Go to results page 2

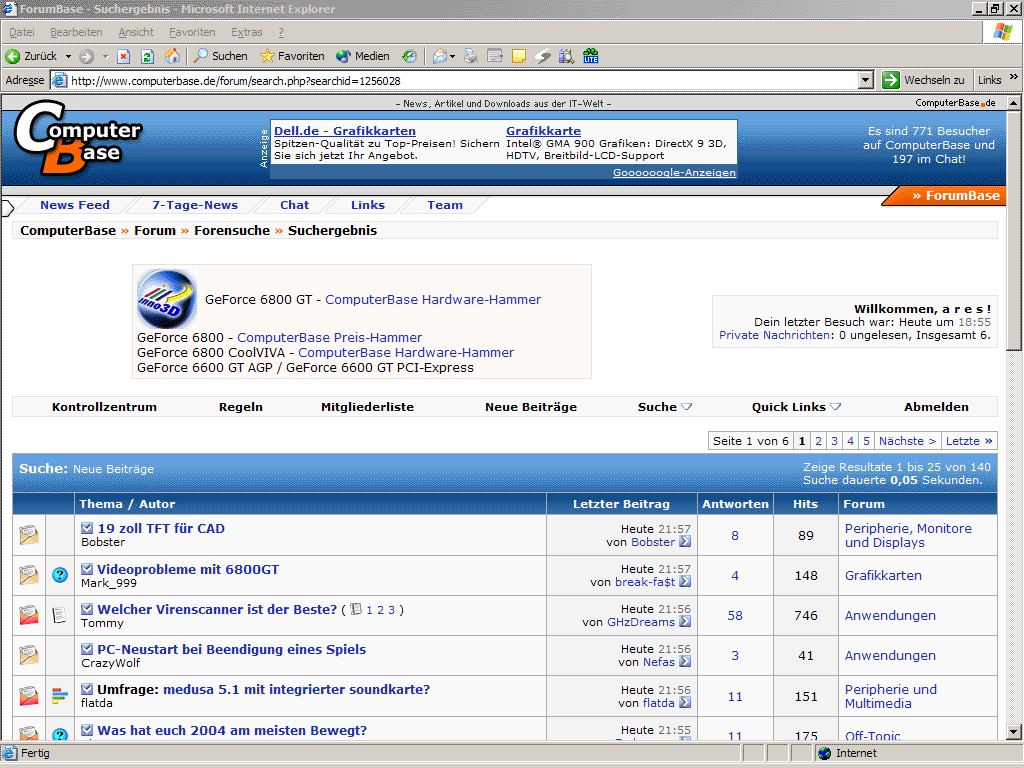[818, 441]
